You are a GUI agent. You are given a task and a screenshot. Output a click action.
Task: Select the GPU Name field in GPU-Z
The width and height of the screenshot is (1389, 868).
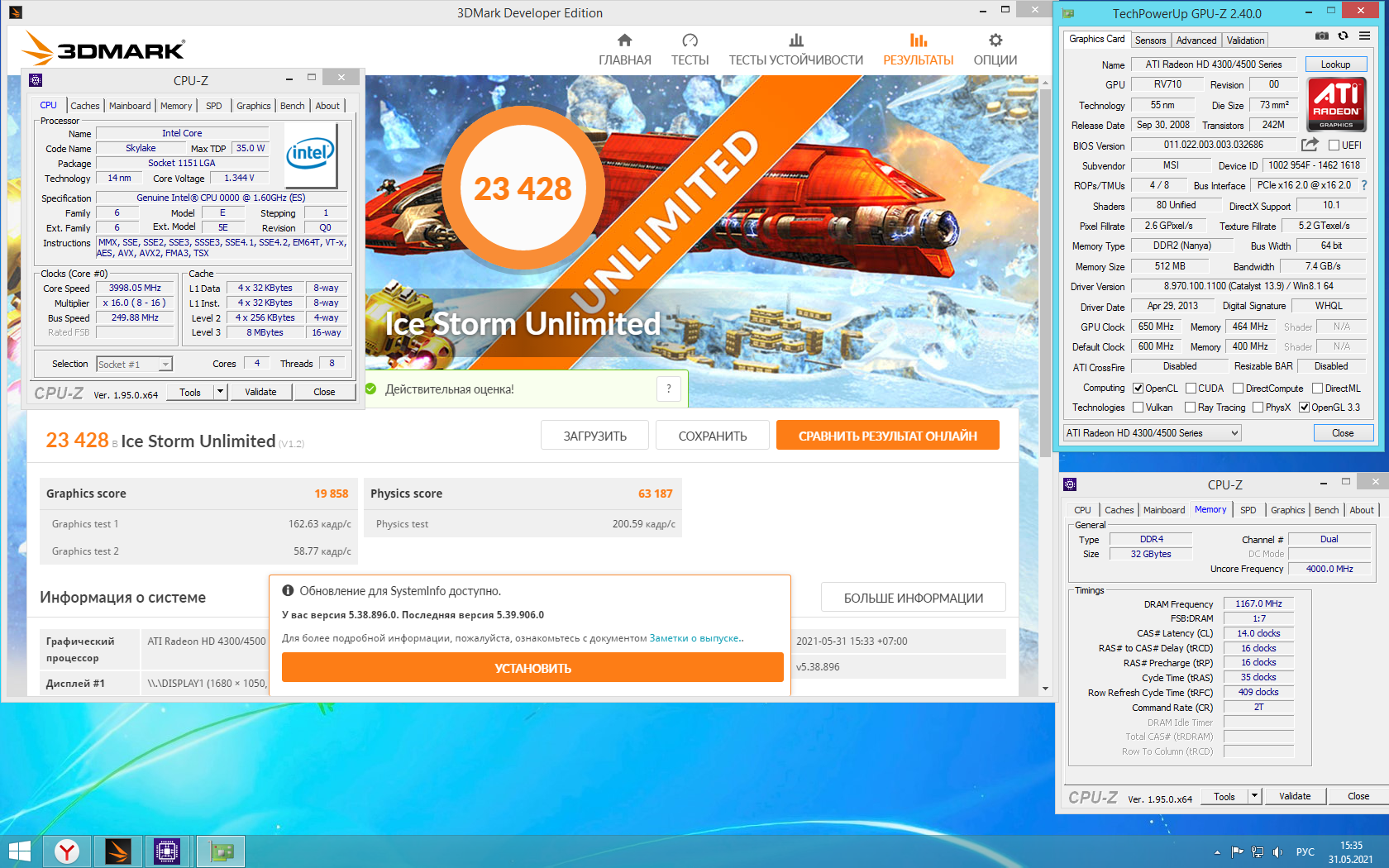(1213, 64)
